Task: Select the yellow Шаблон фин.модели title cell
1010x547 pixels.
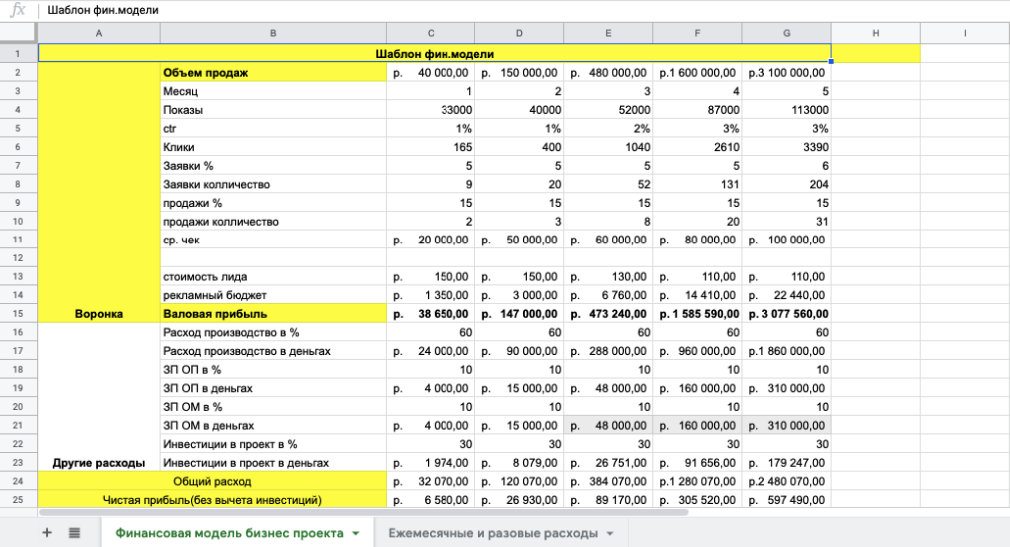Action: 434,54
